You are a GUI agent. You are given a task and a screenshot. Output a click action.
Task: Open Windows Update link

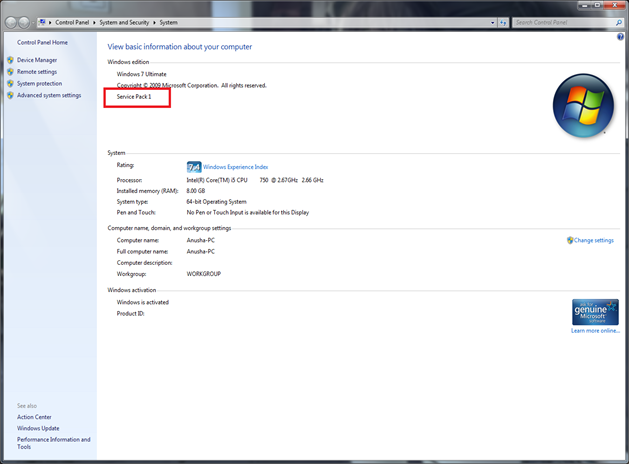tap(38, 428)
